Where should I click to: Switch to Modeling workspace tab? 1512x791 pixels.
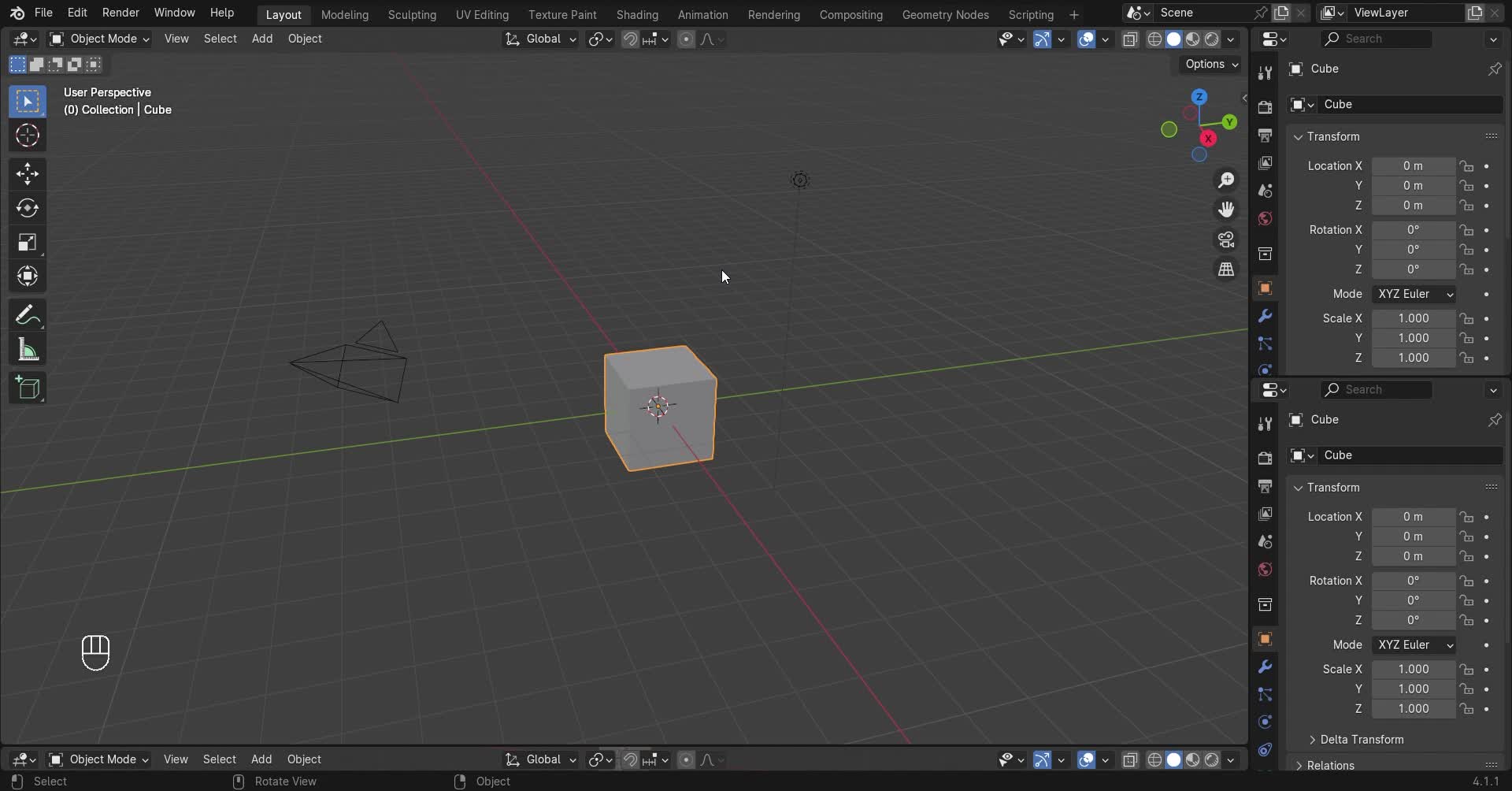tap(344, 15)
